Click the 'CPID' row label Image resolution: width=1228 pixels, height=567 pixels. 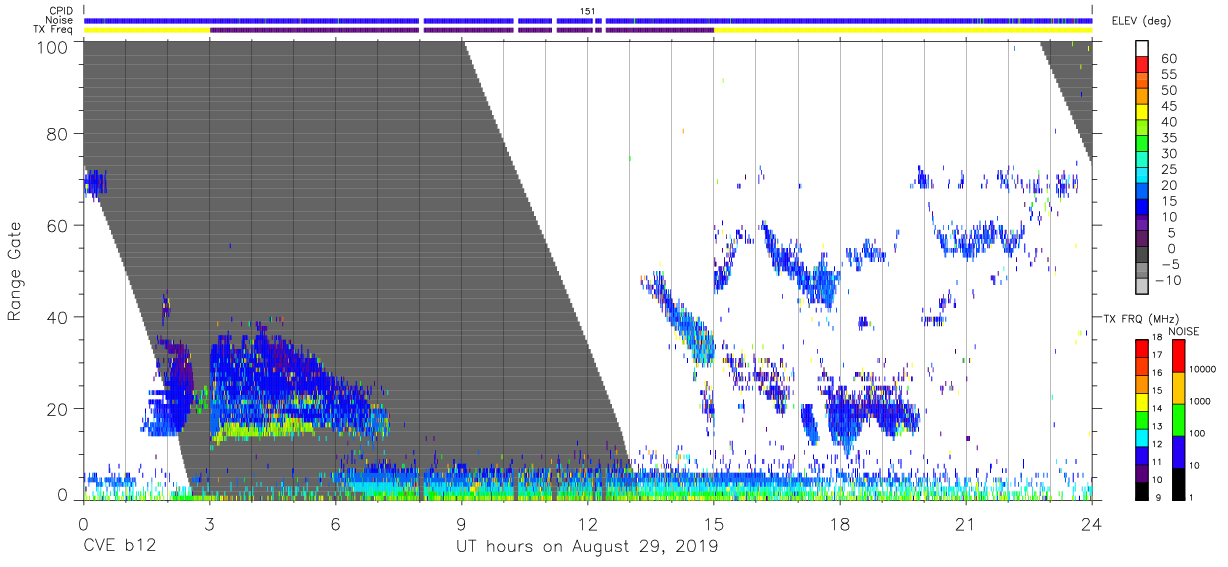(59, 11)
